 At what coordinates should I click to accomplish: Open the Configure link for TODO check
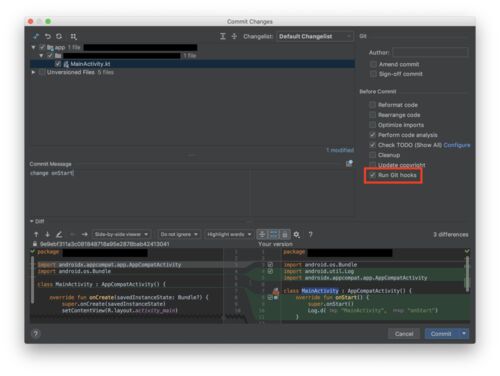pyautogui.click(x=457, y=145)
